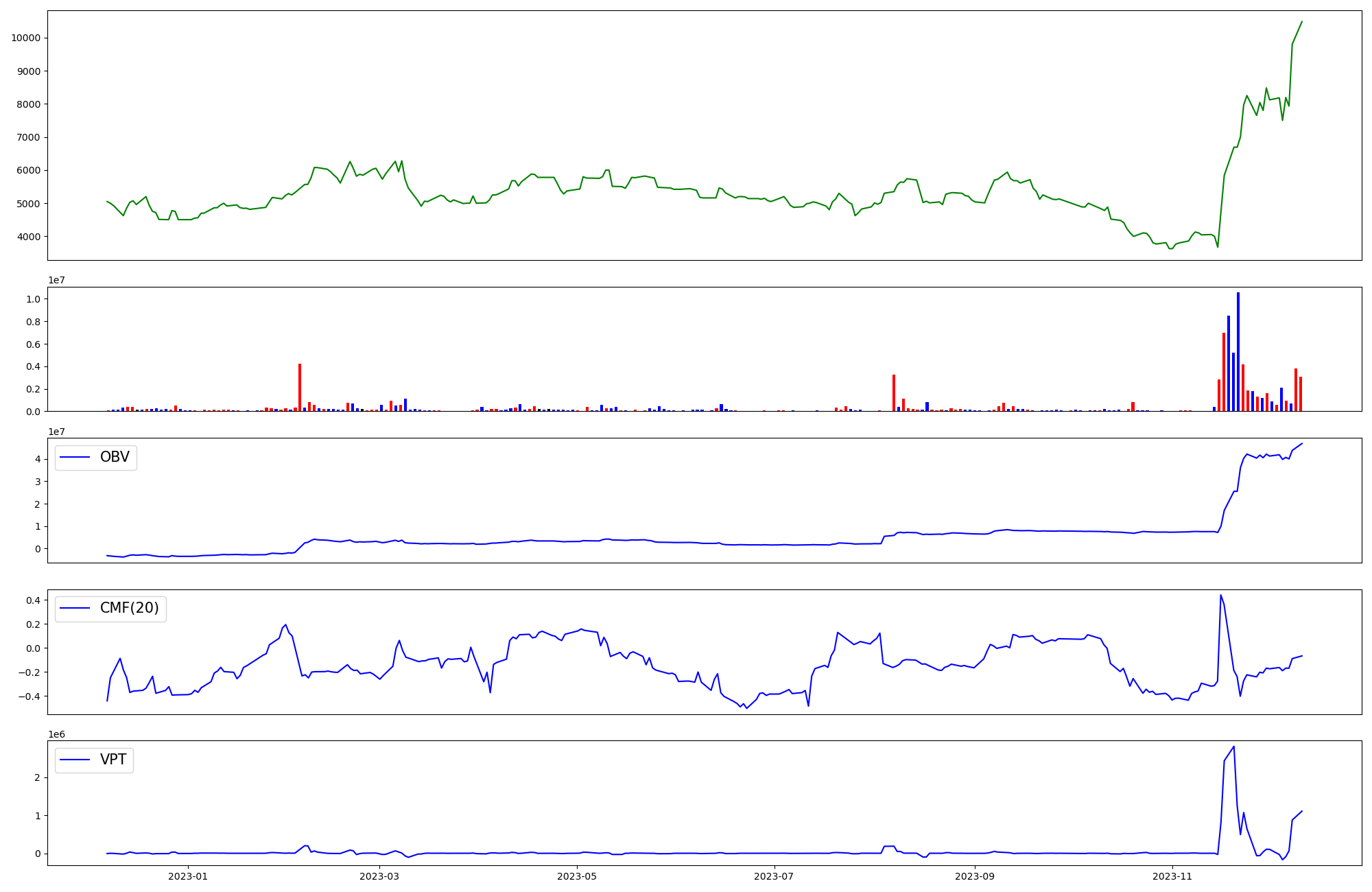Click the tall red volume bar in February 2023
This screenshot has width=1372, height=892.
click(x=300, y=387)
